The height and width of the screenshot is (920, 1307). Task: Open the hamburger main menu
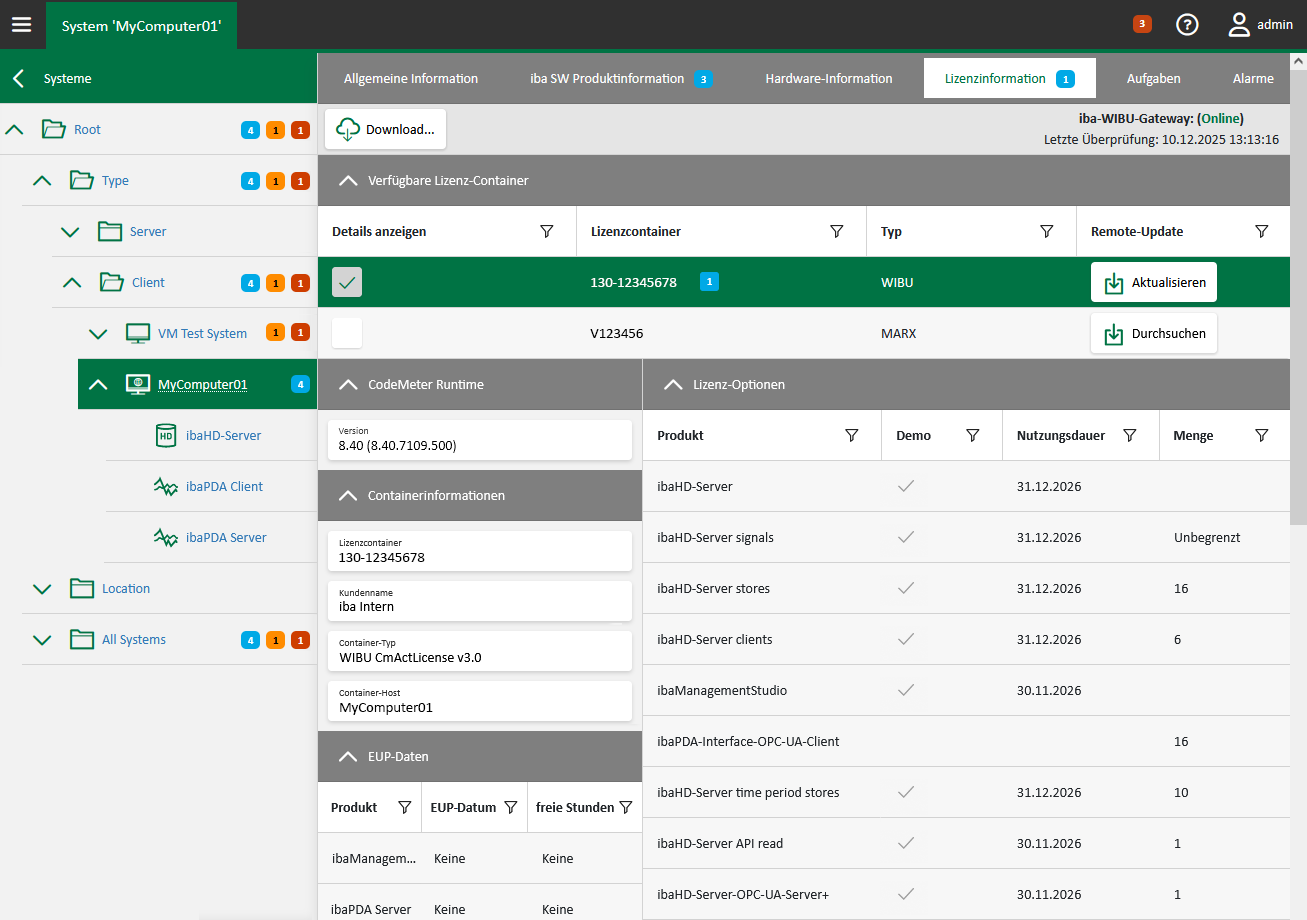21,25
